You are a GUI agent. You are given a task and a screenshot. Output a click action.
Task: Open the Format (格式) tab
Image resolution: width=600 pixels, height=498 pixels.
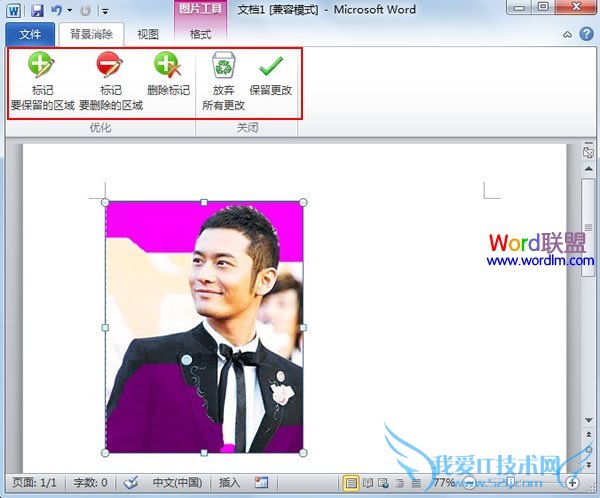200,34
